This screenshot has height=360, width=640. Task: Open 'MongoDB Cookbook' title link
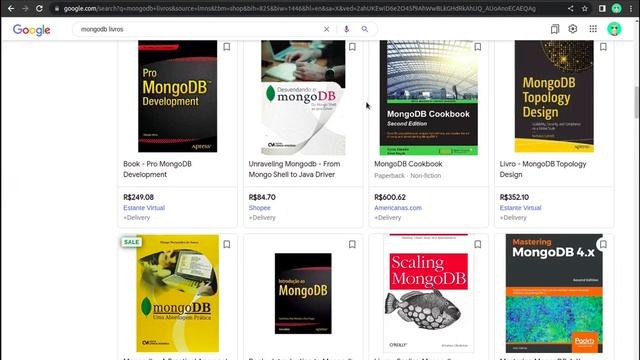[408, 164]
